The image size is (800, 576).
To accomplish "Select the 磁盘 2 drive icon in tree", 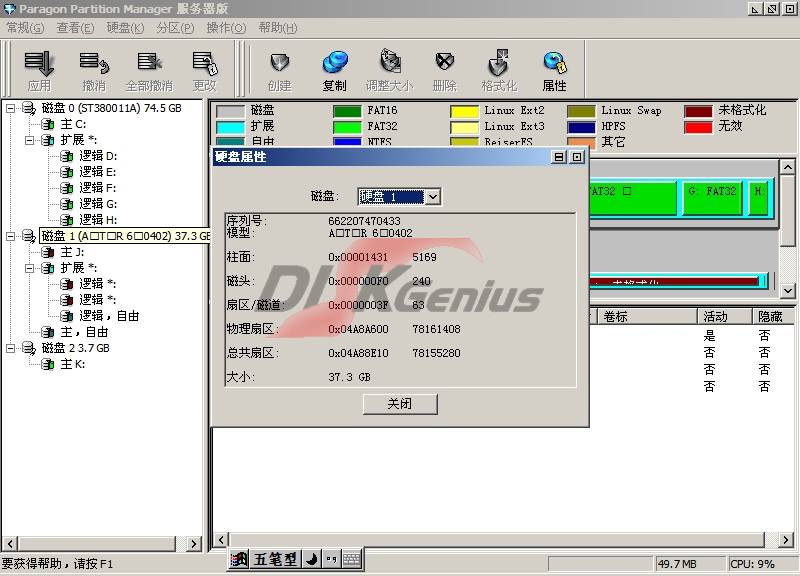I will pos(29,348).
